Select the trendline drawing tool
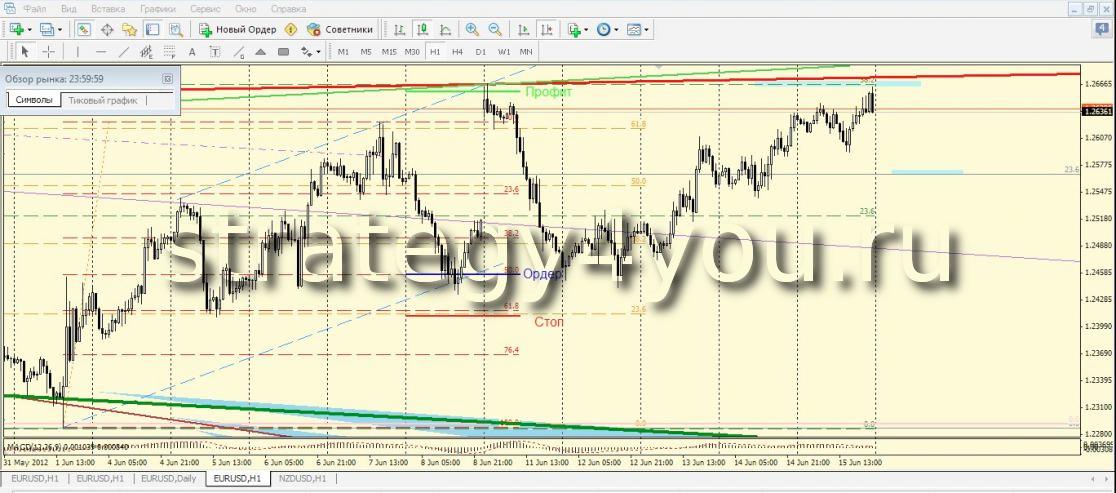Screen dimensions: 1116x493 pos(124,51)
